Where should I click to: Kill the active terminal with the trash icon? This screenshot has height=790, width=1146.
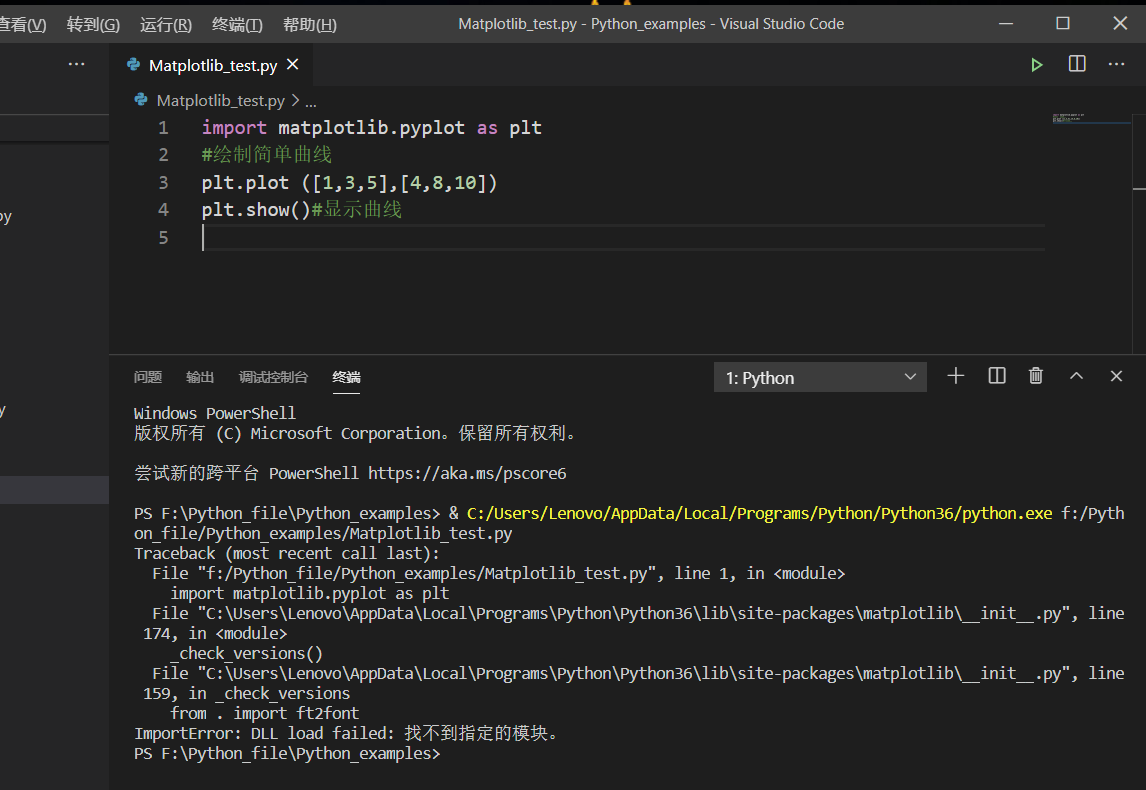pyautogui.click(x=1036, y=376)
